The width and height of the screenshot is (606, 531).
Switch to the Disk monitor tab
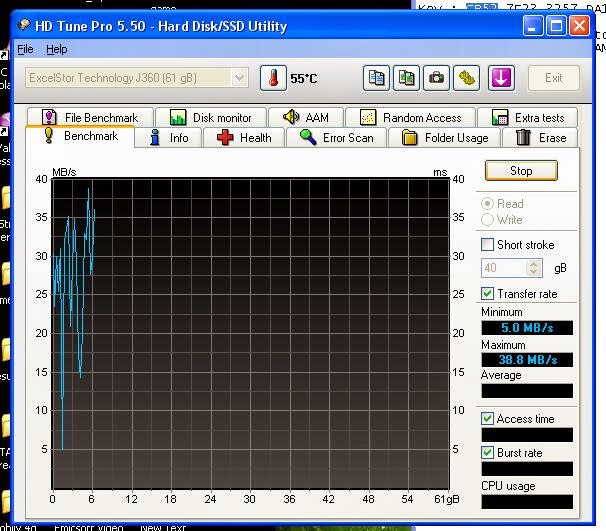211,117
